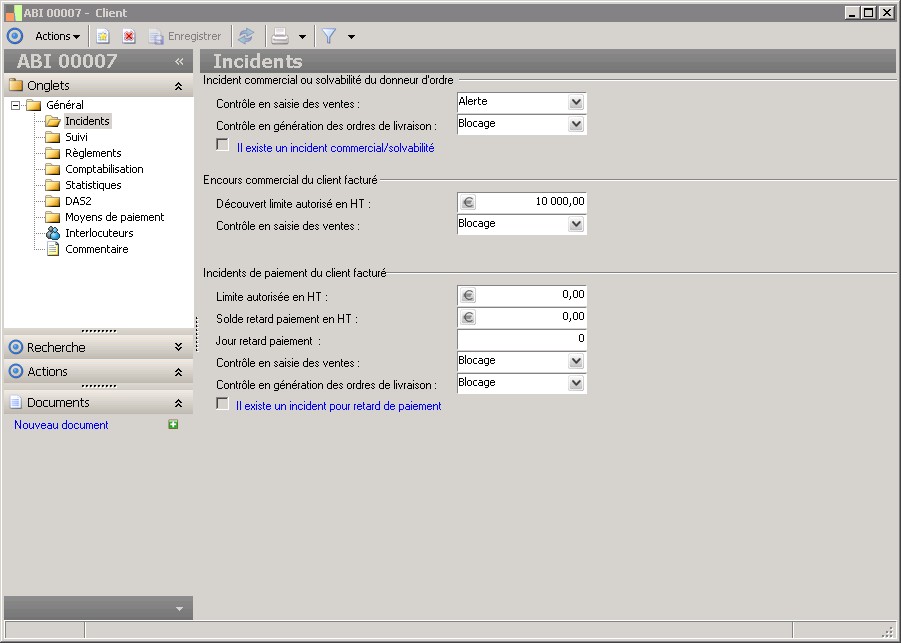Open paiement saisie des ventes Blocage dropdown
Screen dimensions: 901x643
[576, 361]
